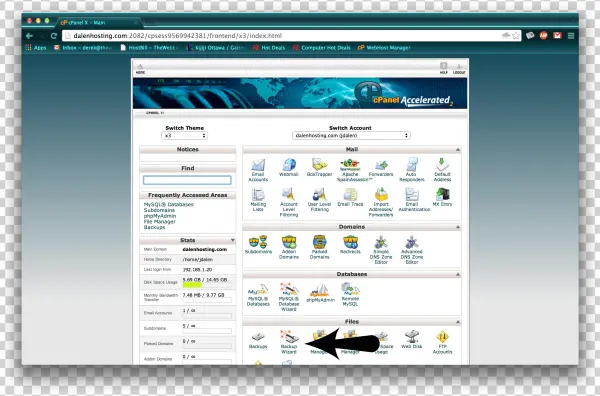Click the /home/jdalen home directory value
Screen dimensions: 600x396
click(x=197, y=259)
